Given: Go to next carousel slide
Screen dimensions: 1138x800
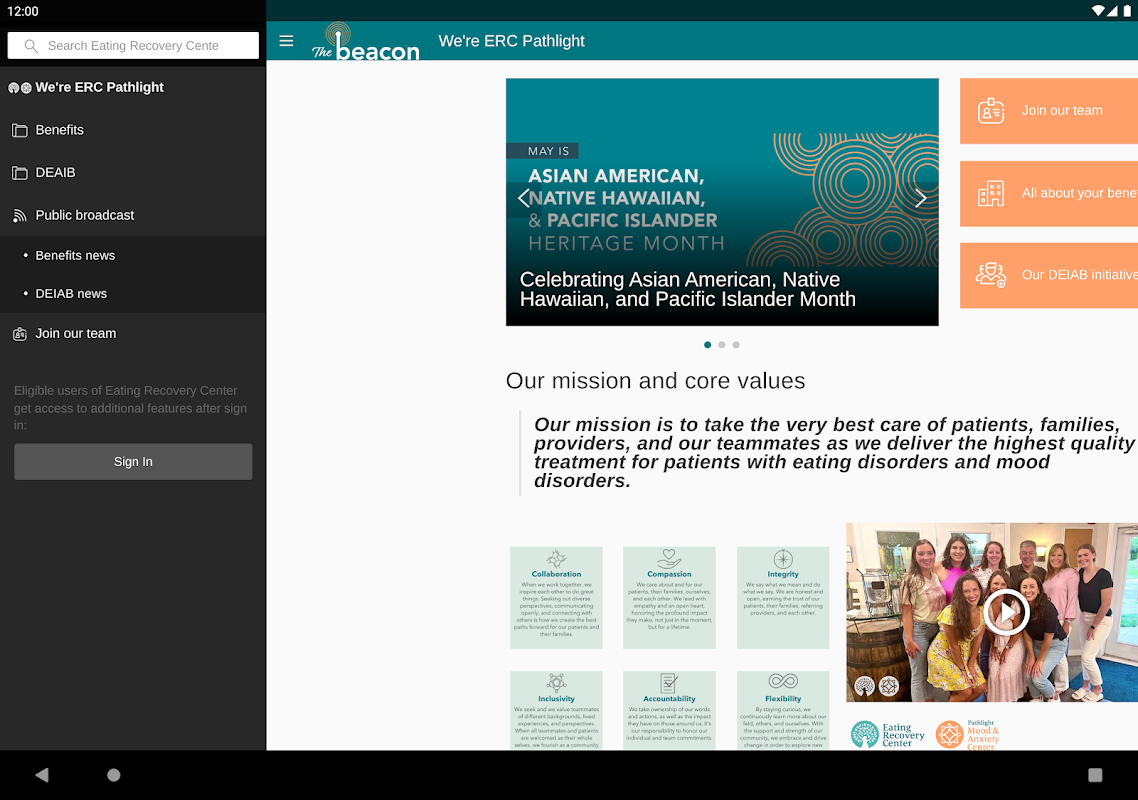Looking at the screenshot, I should [x=920, y=197].
